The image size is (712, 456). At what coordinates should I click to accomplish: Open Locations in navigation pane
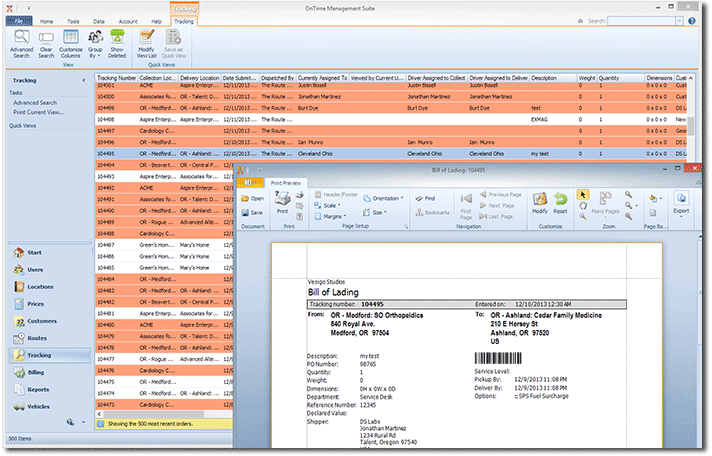50,287
